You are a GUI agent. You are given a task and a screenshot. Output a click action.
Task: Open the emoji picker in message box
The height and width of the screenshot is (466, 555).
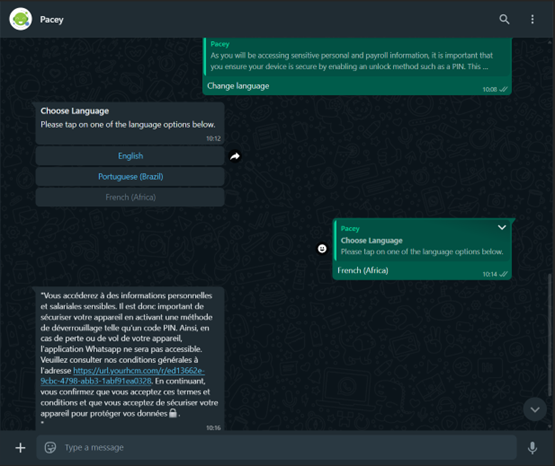coord(50,448)
